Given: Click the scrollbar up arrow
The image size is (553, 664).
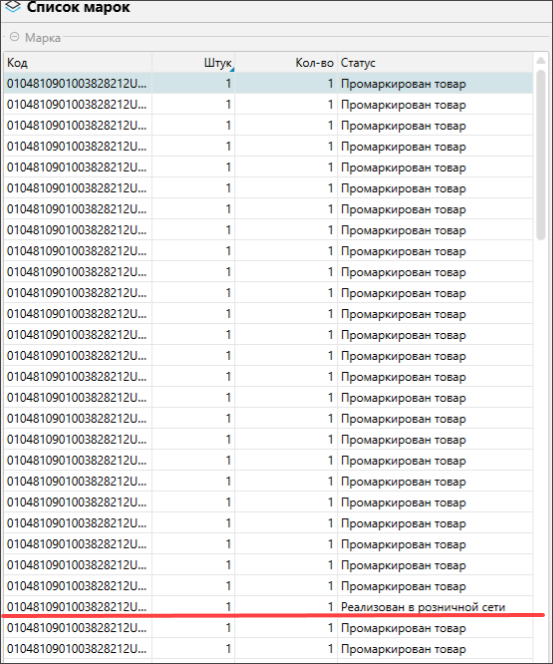Looking at the screenshot, I should [541, 61].
